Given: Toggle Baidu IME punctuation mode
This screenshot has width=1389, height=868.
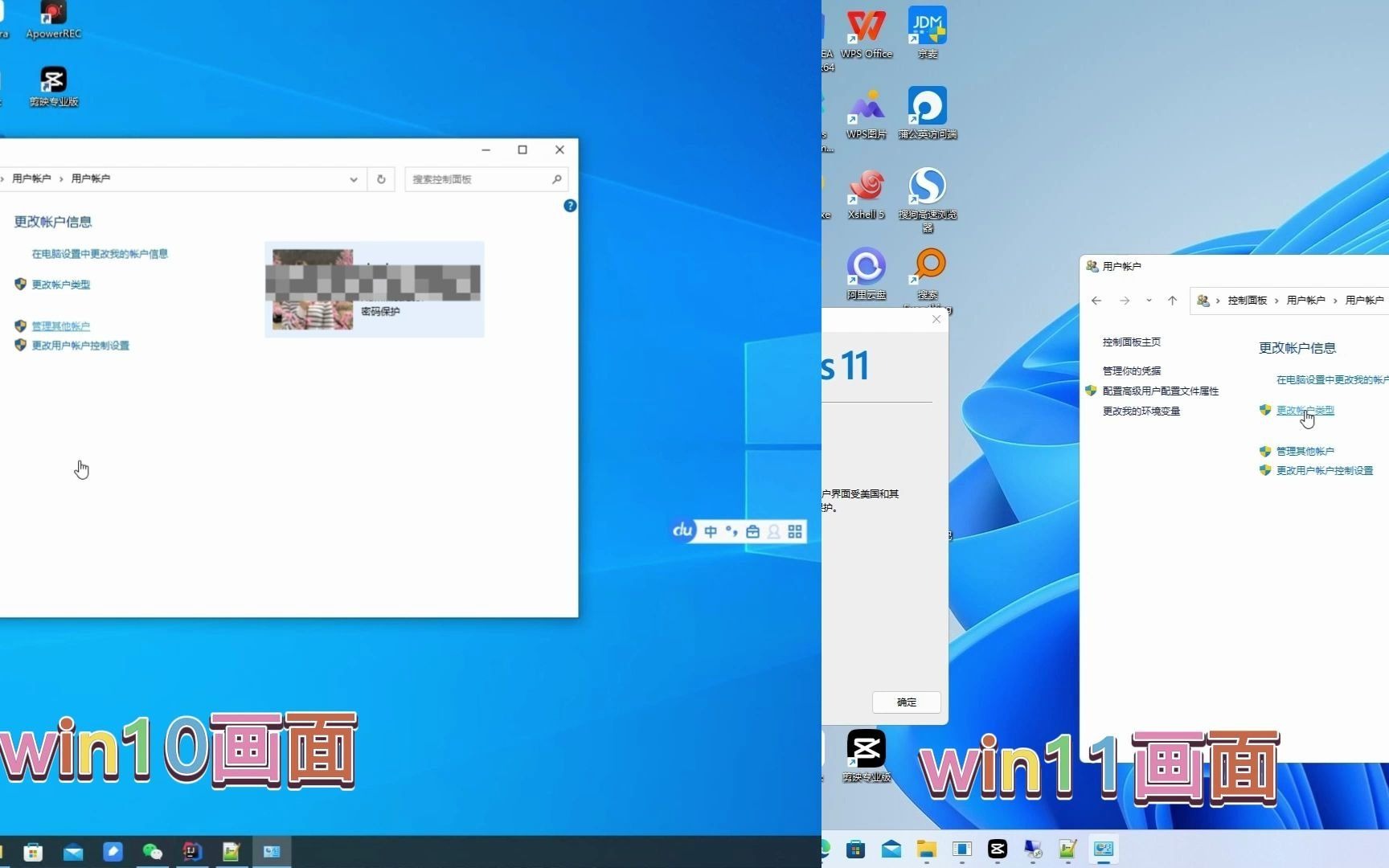Looking at the screenshot, I should (x=731, y=531).
